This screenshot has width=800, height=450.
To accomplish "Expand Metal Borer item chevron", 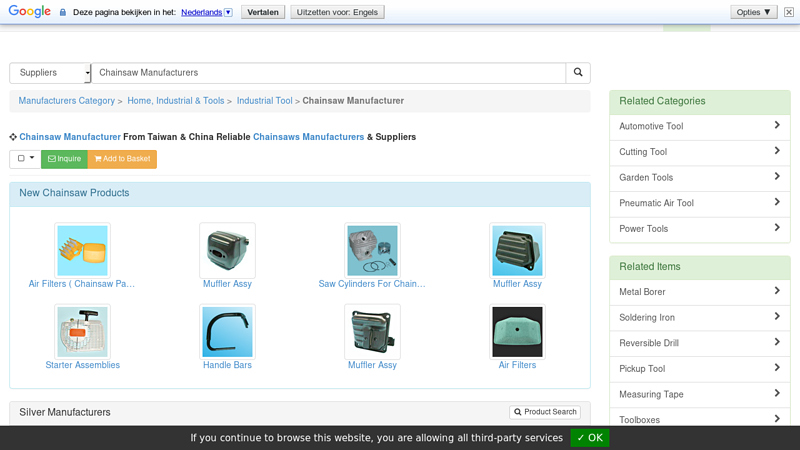I will click(x=777, y=291).
